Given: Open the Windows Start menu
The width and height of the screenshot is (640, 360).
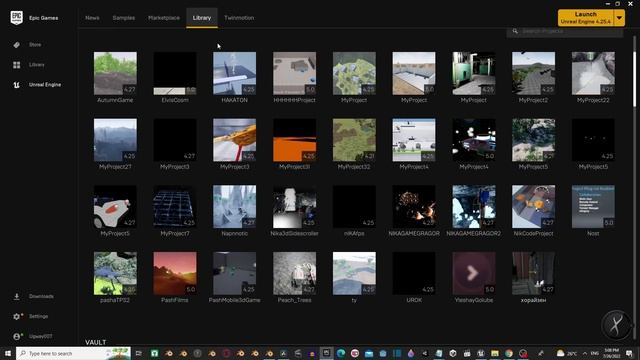Looking at the screenshot, I should [7, 353].
